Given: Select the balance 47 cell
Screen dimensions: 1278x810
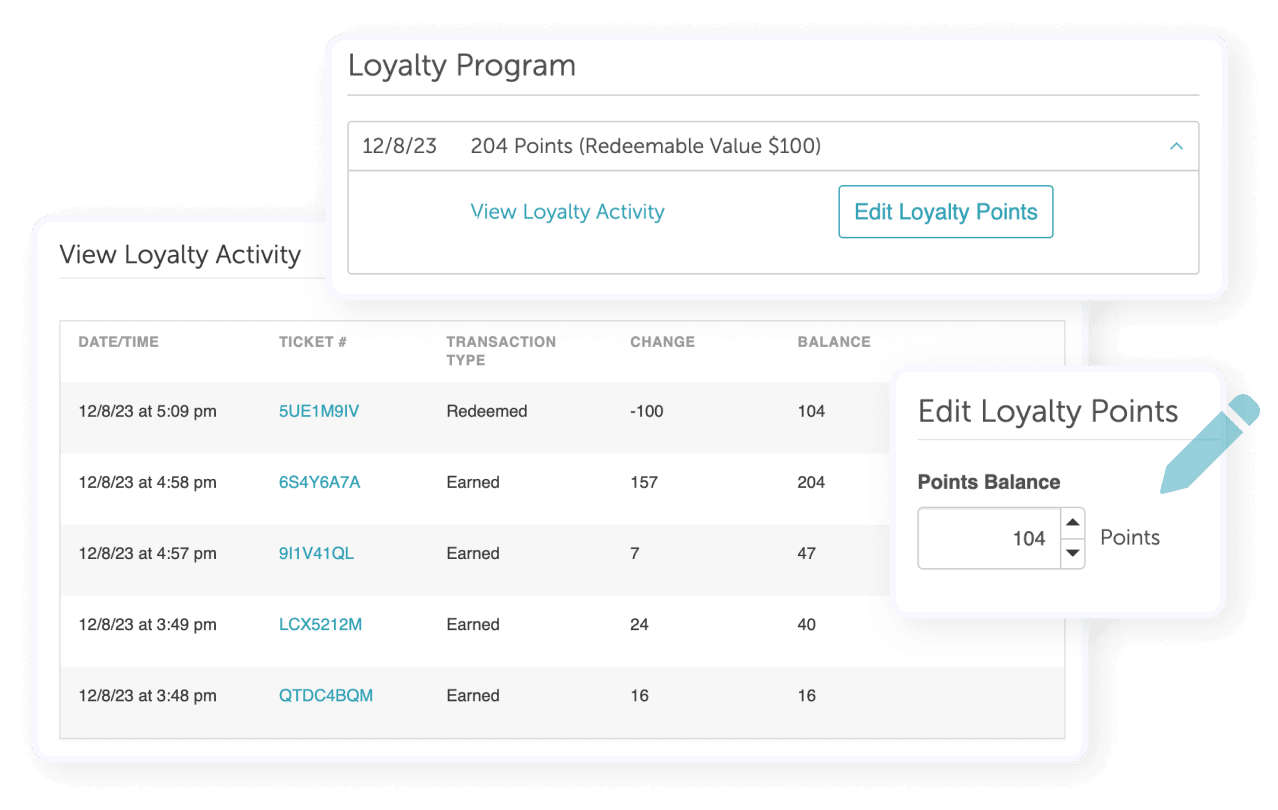Looking at the screenshot, I should 807,553.
